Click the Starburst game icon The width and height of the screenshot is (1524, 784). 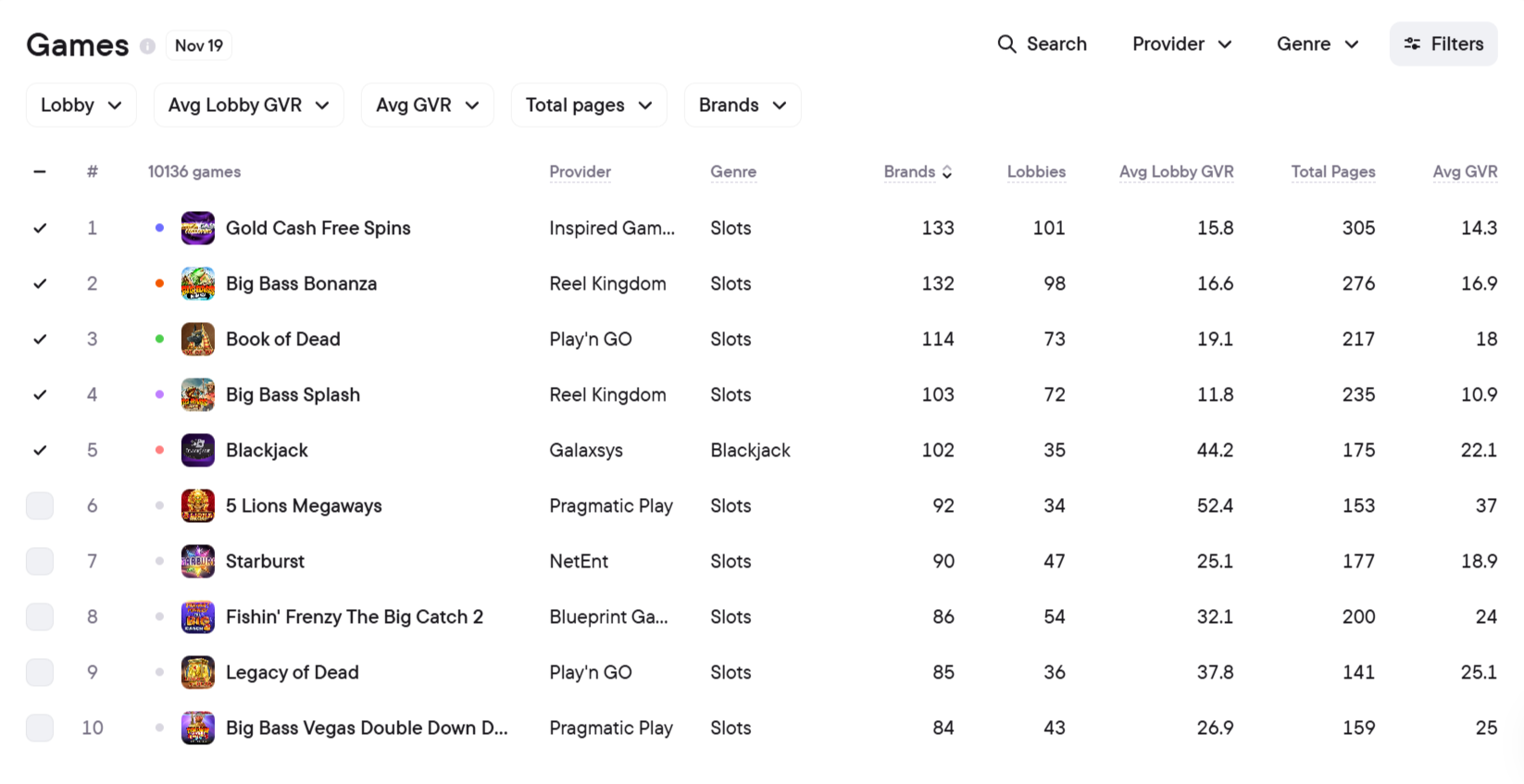197,561
